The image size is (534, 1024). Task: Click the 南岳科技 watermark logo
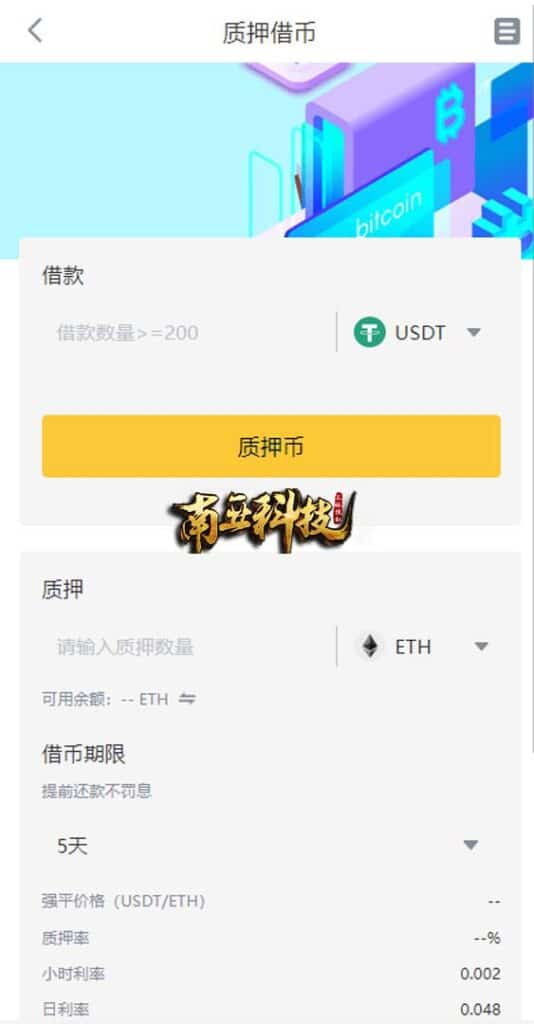pyautogui.click(x=264, y=520)
